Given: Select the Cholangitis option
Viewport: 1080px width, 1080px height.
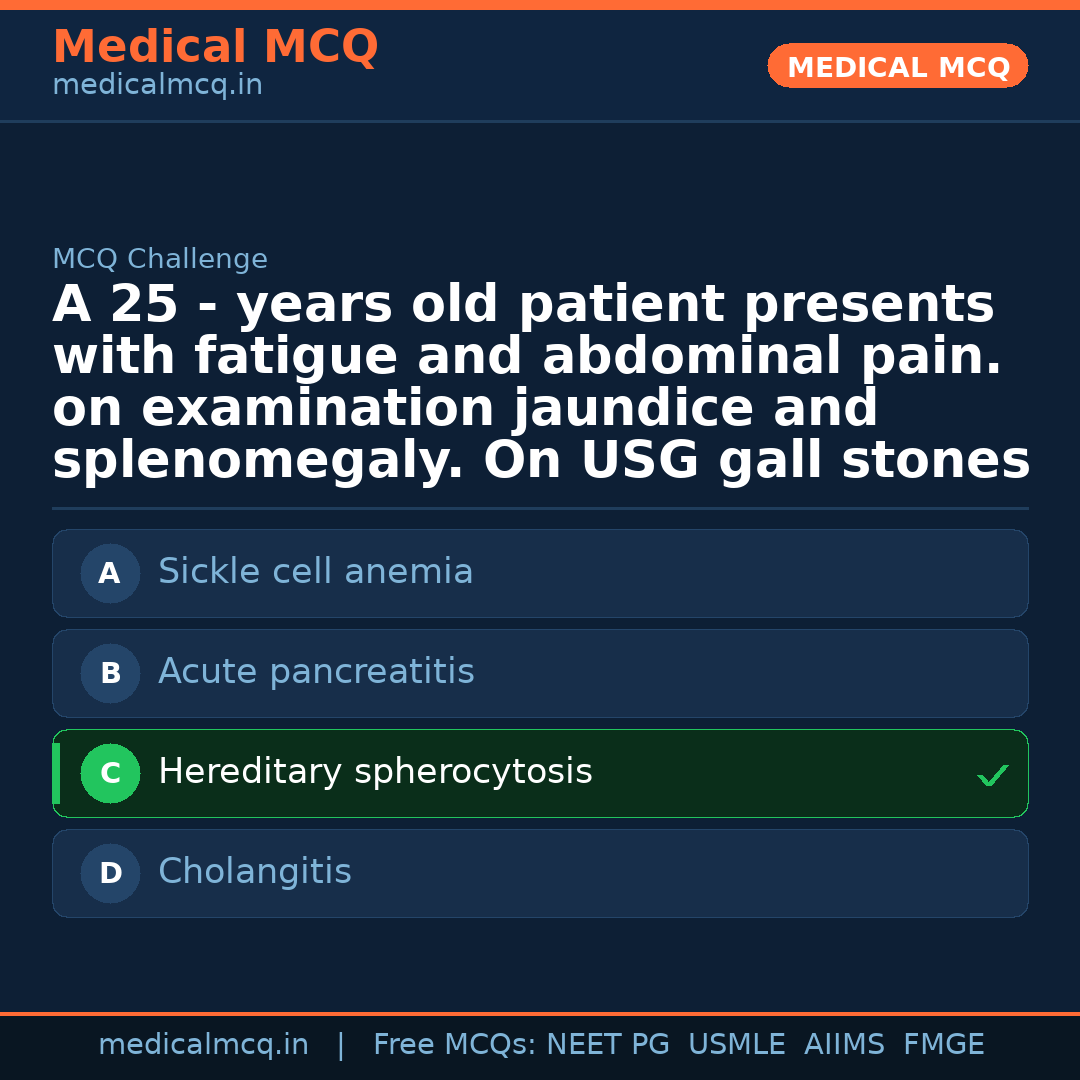Looking at the screenshot, I should (x=255, y=872).
